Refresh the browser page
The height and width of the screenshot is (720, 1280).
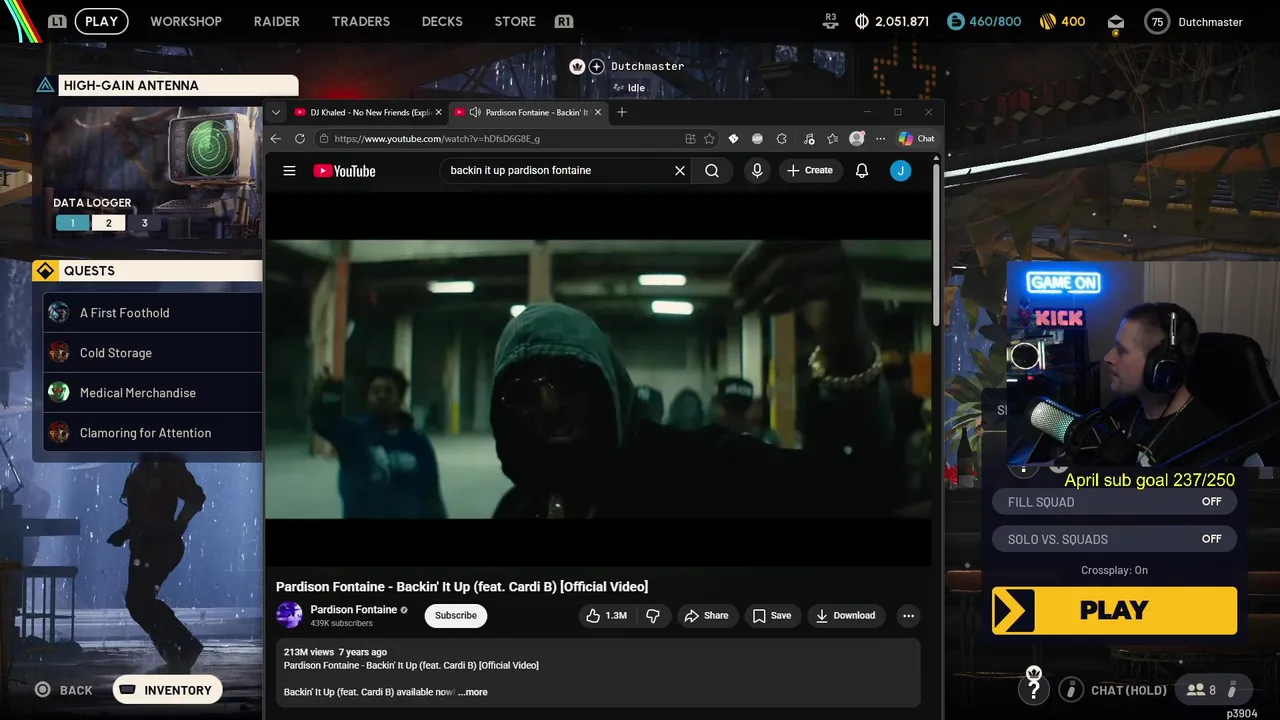click(x=300, y=139)
